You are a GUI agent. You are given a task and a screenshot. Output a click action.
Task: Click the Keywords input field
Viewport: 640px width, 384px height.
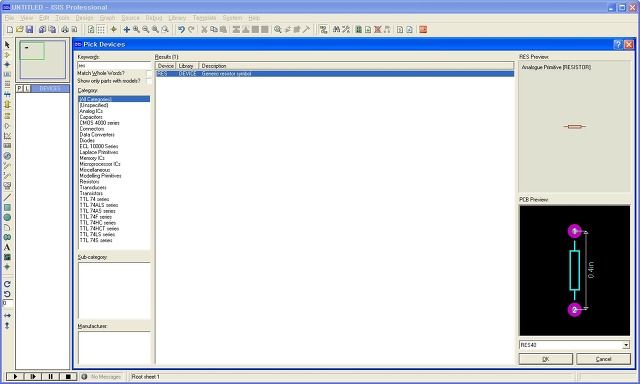[x=114, y=65]
